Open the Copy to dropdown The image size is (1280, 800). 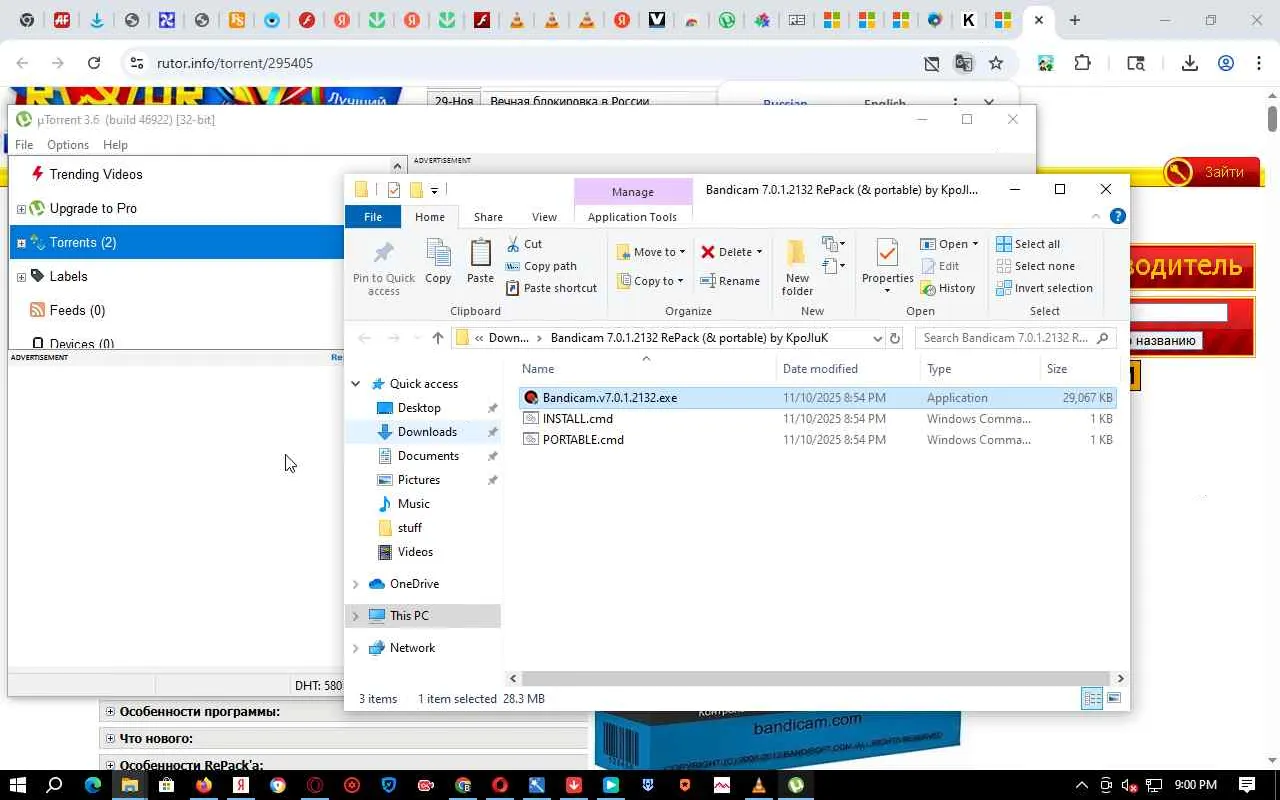(650, 281)
